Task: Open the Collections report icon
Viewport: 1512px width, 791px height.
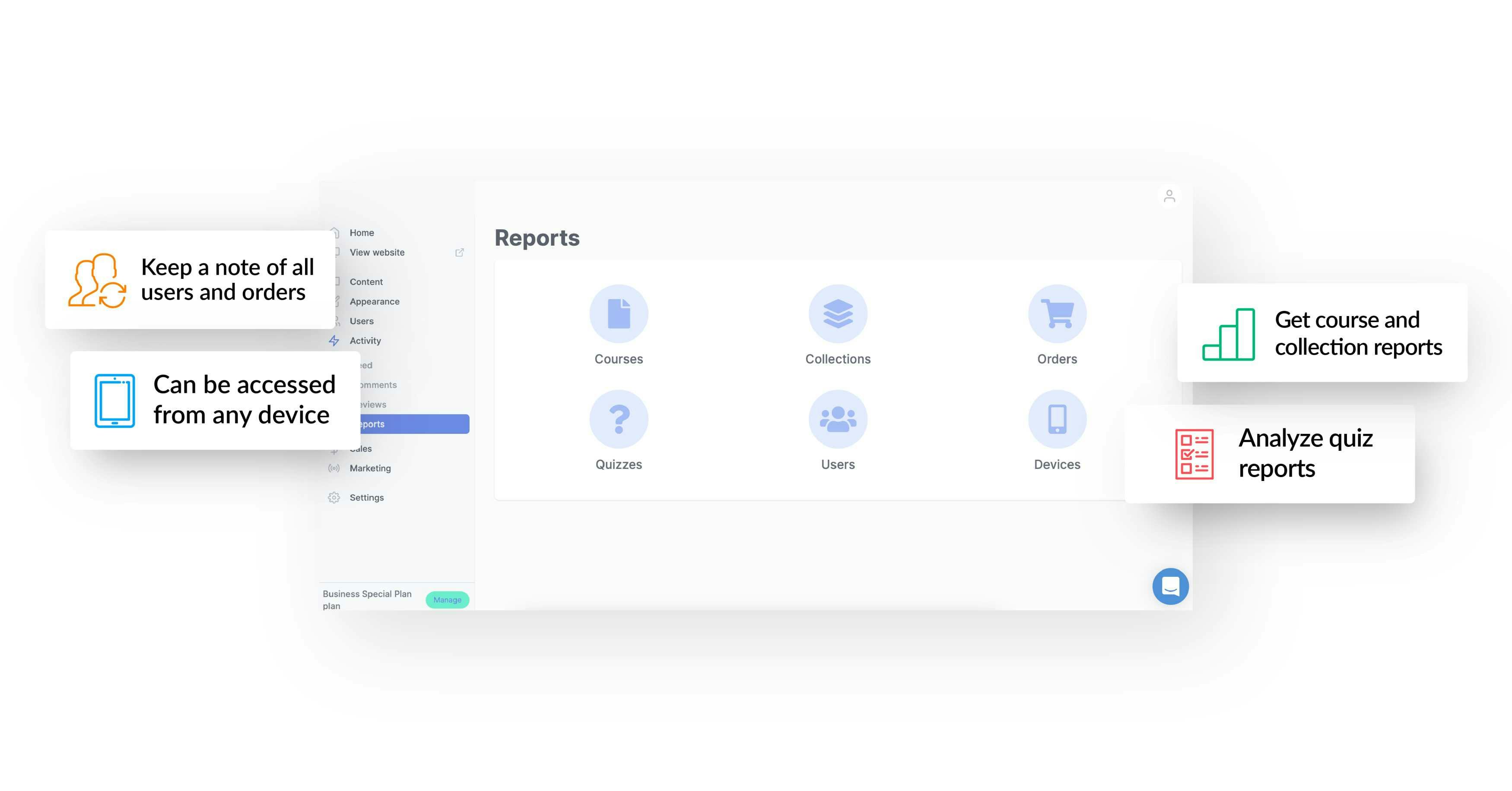Action: (838, 313)
